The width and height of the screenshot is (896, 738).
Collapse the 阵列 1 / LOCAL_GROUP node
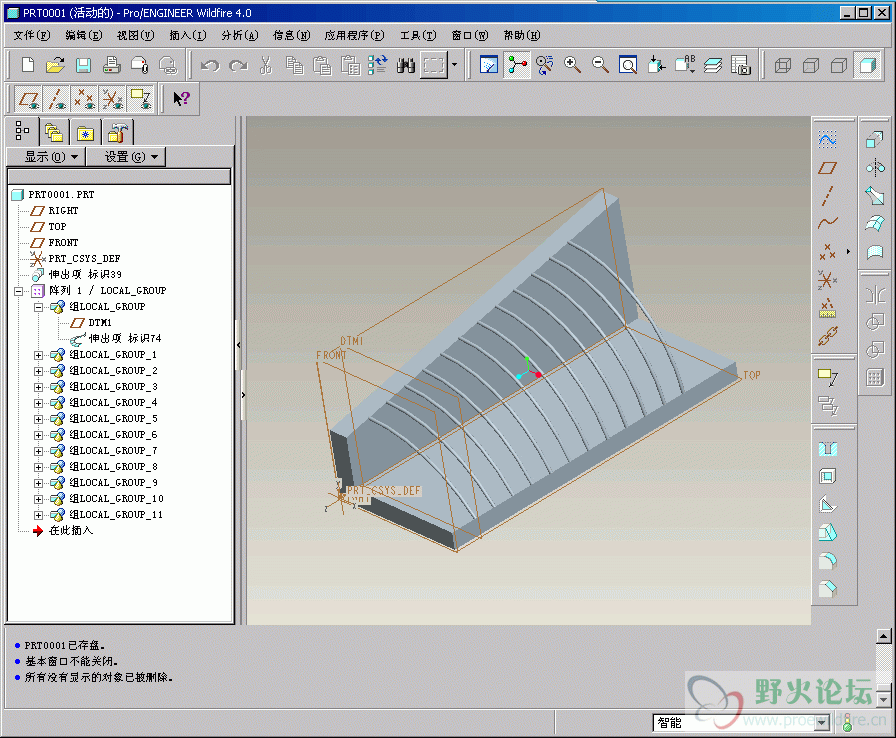(x=19, y=291)
